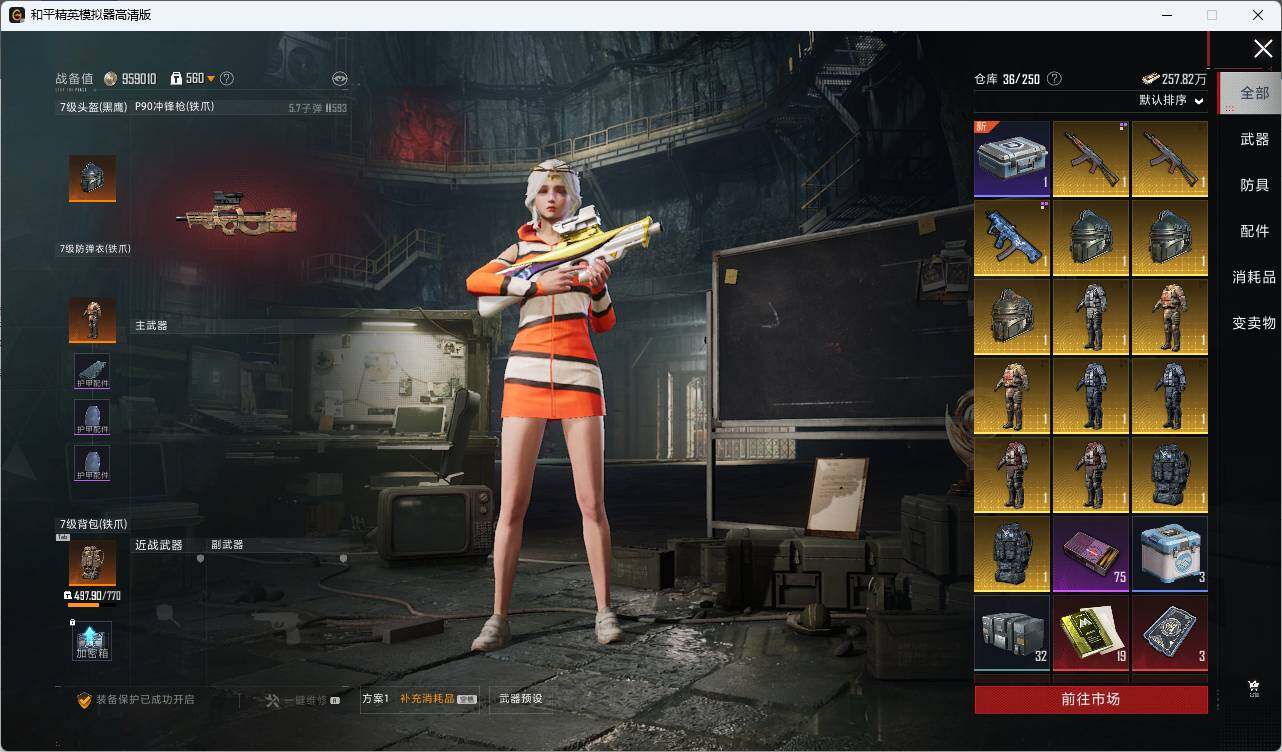The width and height of the screenshot is (1282, 752).
Task: Open the first 护甲配件 armor attachment slot
Action: click(92, 371)
